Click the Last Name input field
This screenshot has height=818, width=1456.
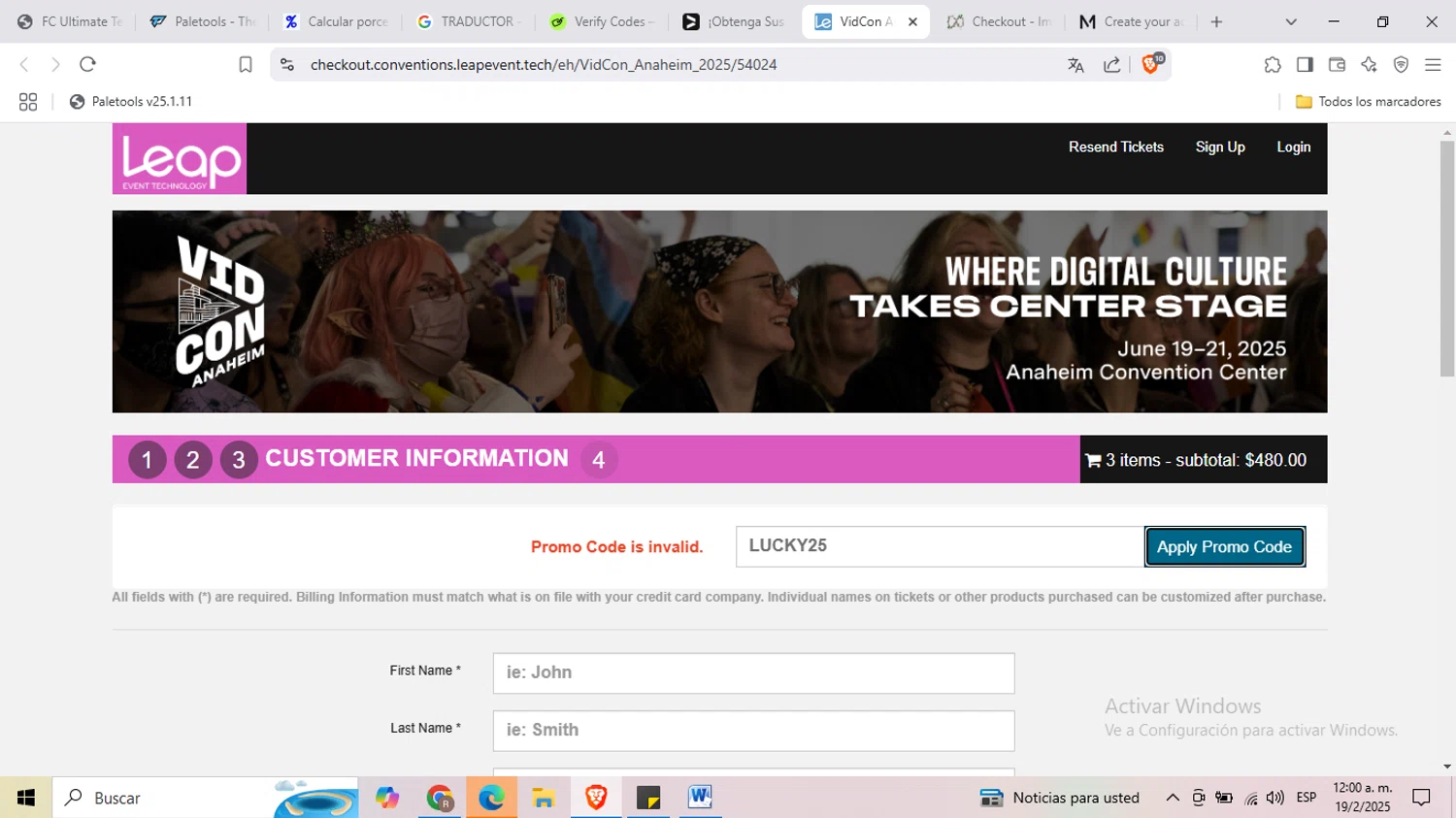[x=753, y=730]
